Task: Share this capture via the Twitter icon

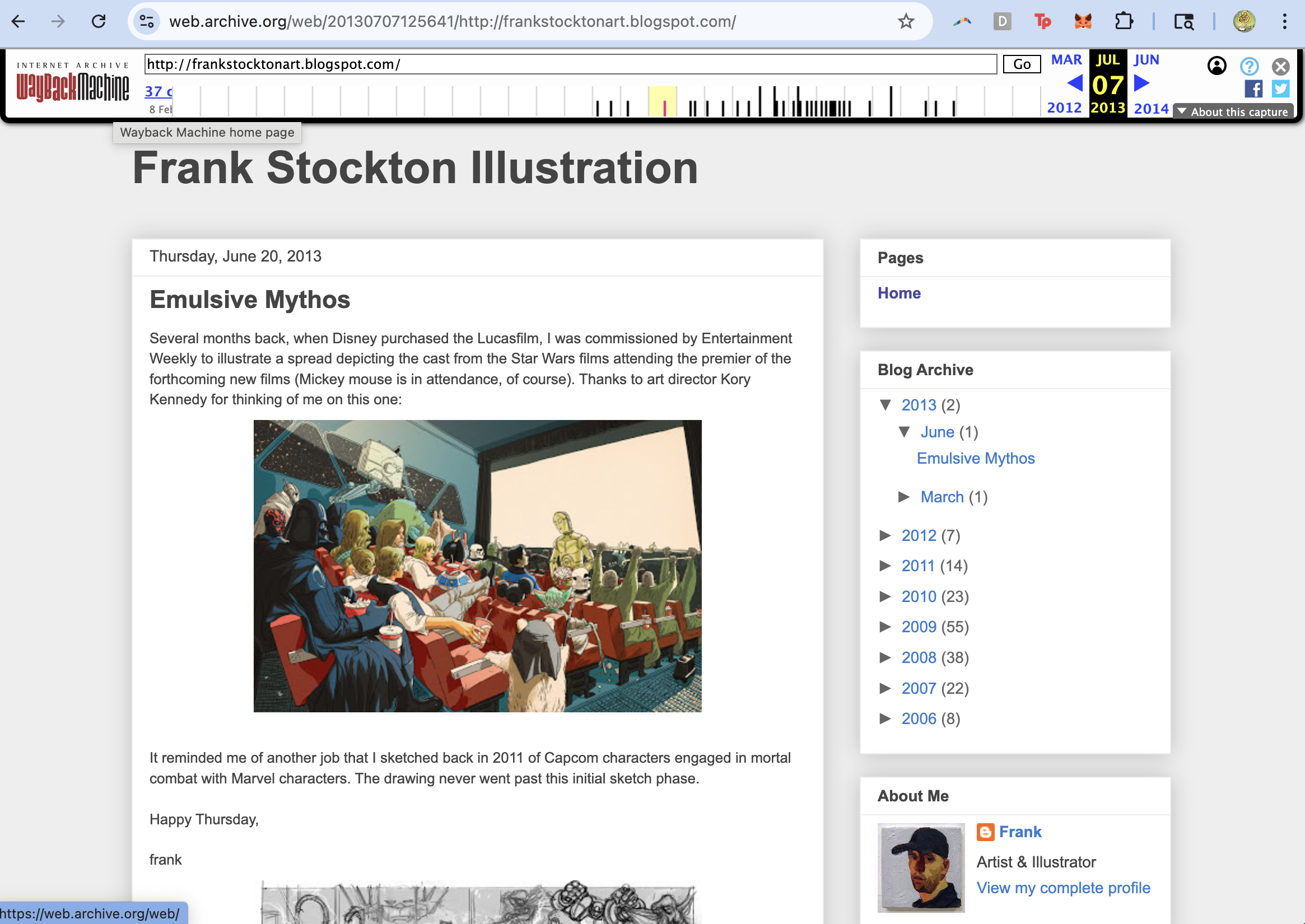Action: [x=1280, y=90]
